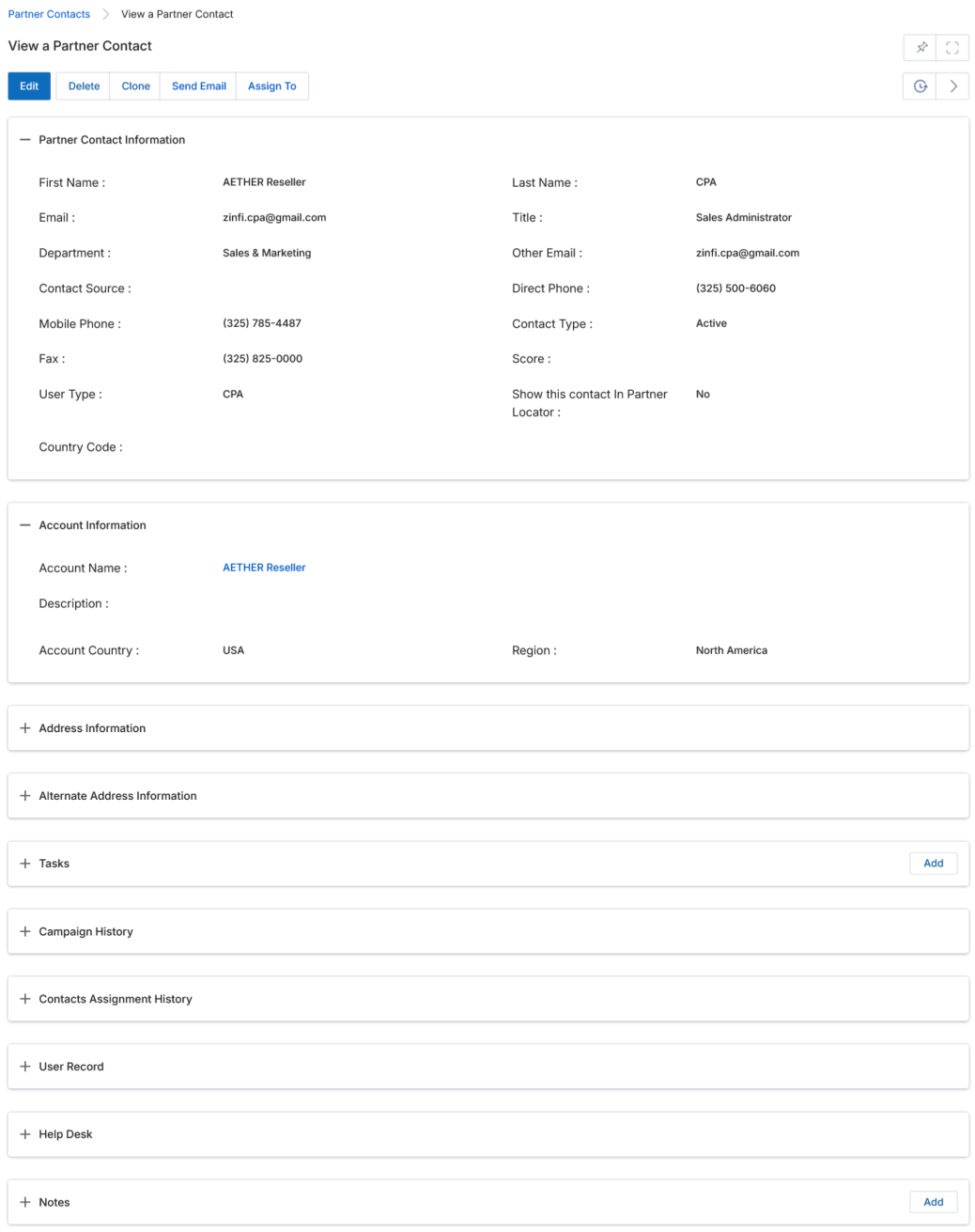This screenshot has height=1232, width=975.
Task: Expand the Tasks section
Action: click(25, 864)
